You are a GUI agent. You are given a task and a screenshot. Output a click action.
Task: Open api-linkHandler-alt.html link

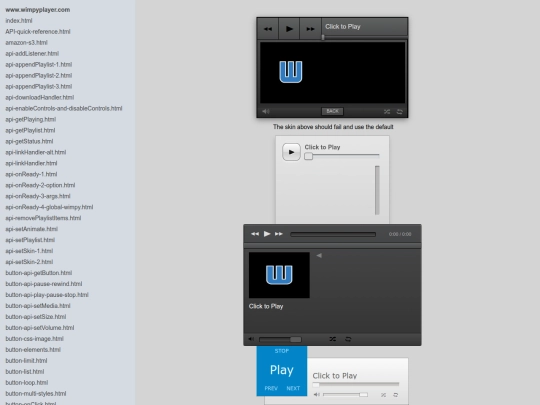(x=35, y=152)
